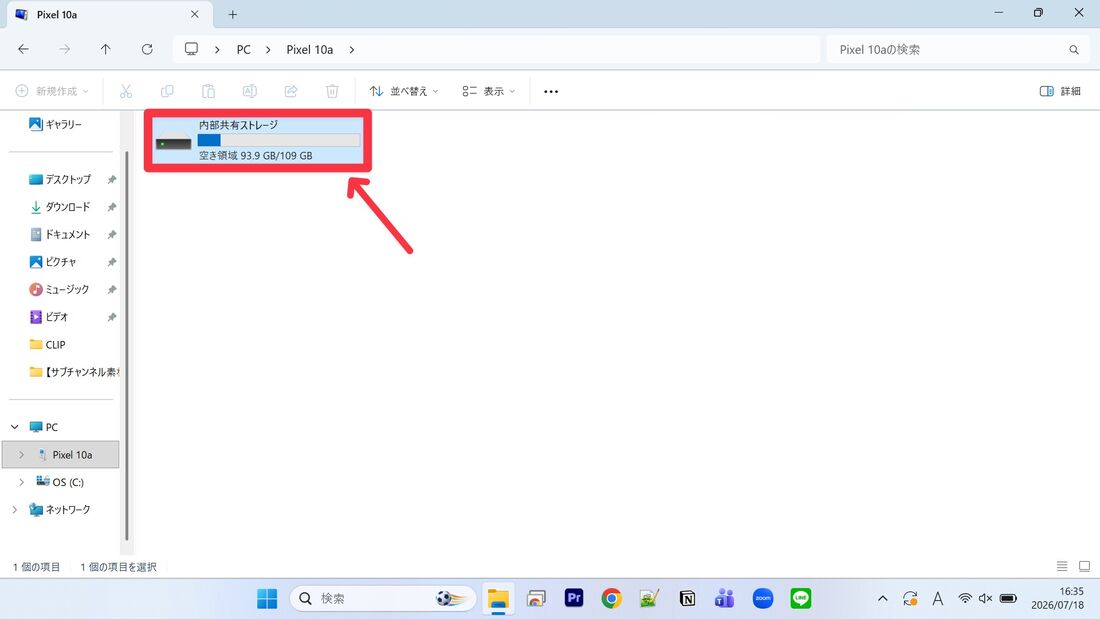Select OS (C:) drive in sidebar
Image resolution: width=1100 pixels, height=619 pixels.
click(x=61, y=482)
